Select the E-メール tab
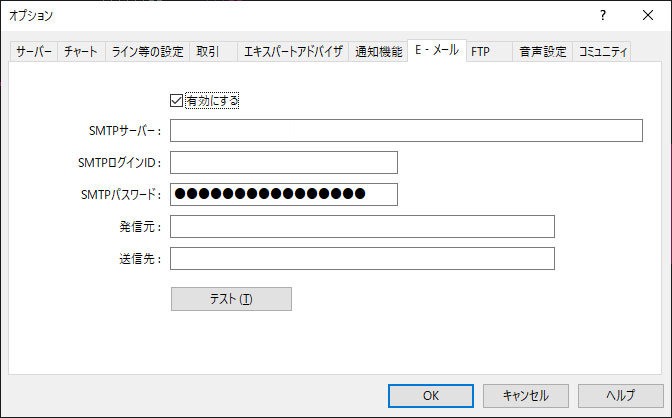This screenshot has height=418, width=672. click(x=437, y=51)
